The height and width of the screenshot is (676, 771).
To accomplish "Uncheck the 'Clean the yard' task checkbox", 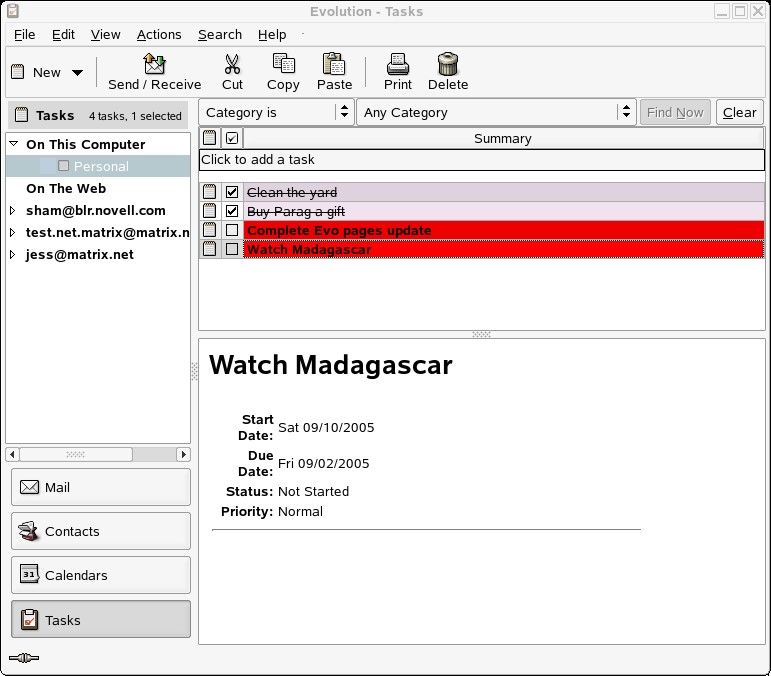I will point(232,192).
